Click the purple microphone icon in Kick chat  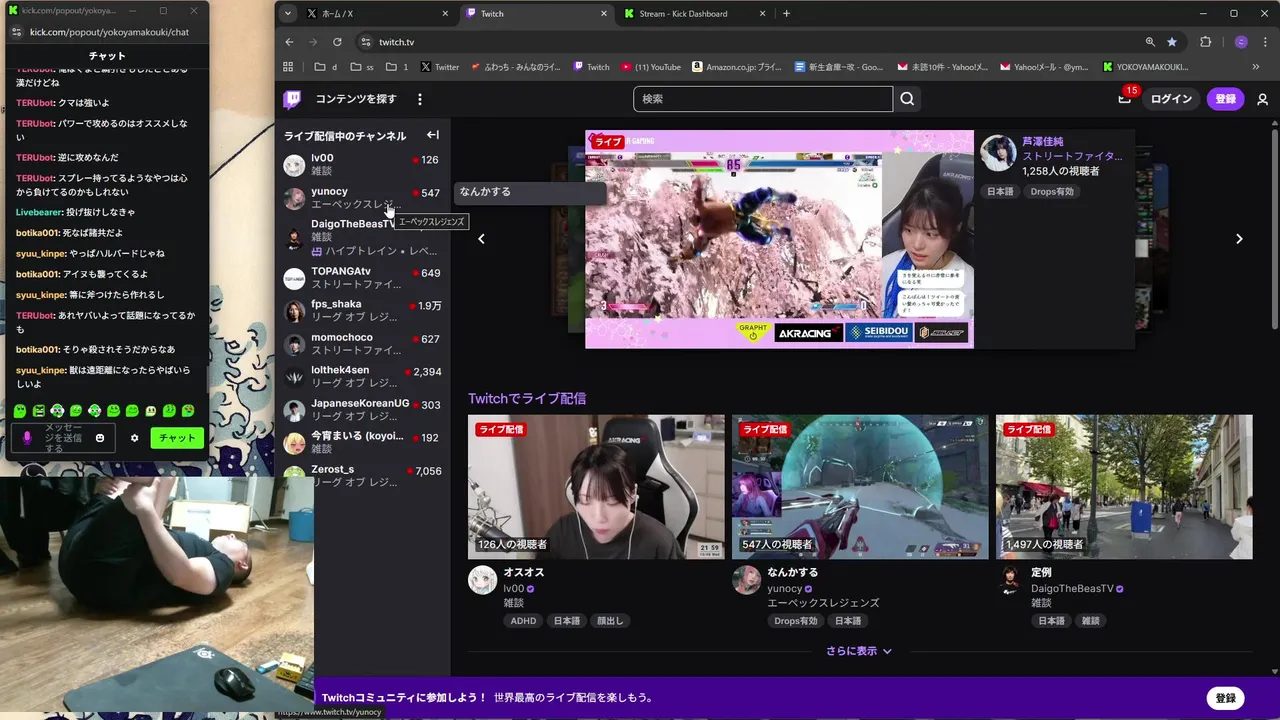(x=28, y=438)
